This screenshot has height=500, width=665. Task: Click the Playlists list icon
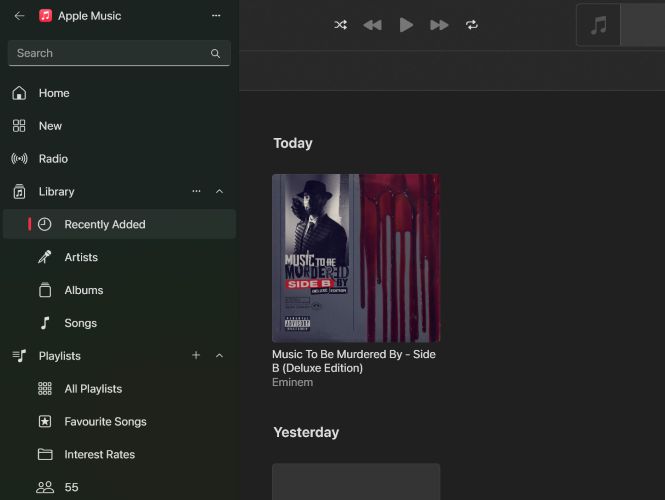[19, 356]
